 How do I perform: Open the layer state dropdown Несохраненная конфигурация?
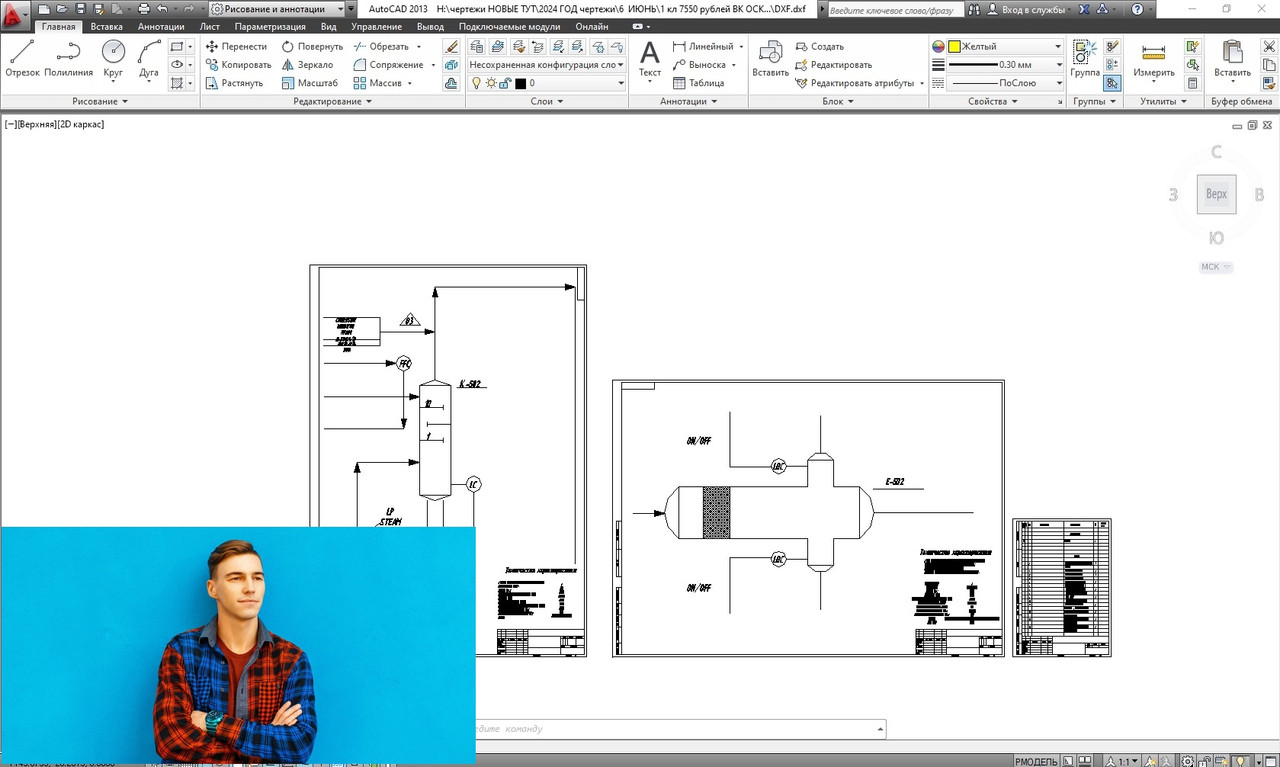[x=546, y=65]
